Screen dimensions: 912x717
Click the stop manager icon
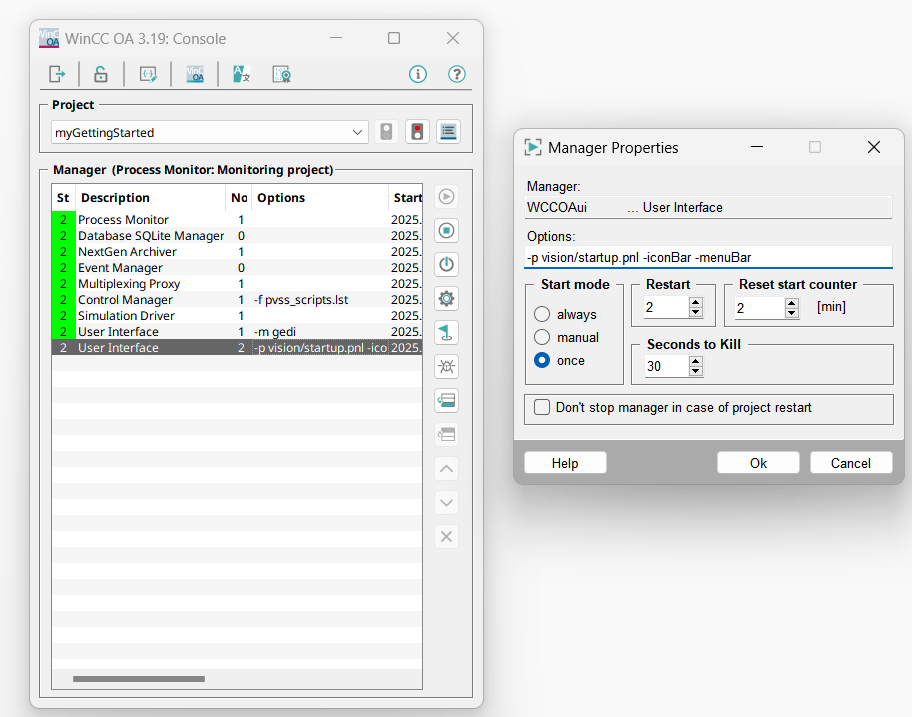[x=446, y=231]
